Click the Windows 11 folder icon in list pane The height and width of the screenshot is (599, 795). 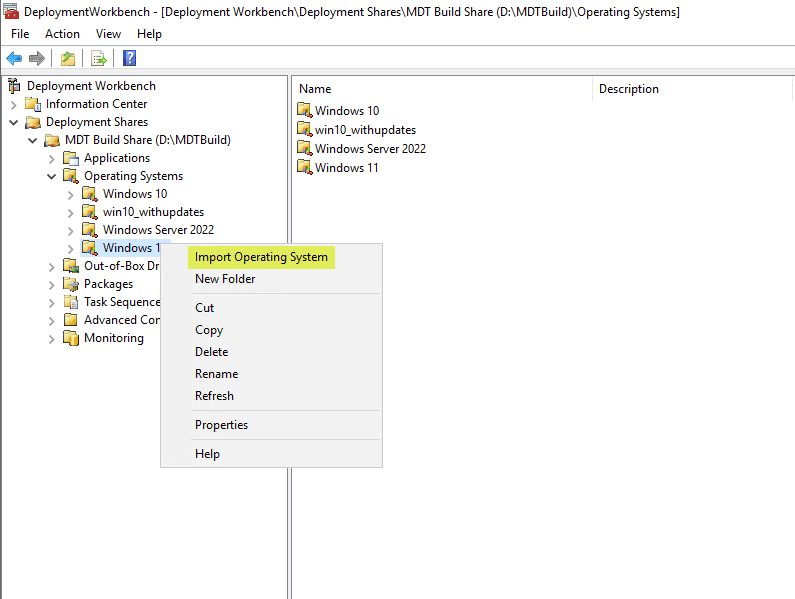(305, 167)
